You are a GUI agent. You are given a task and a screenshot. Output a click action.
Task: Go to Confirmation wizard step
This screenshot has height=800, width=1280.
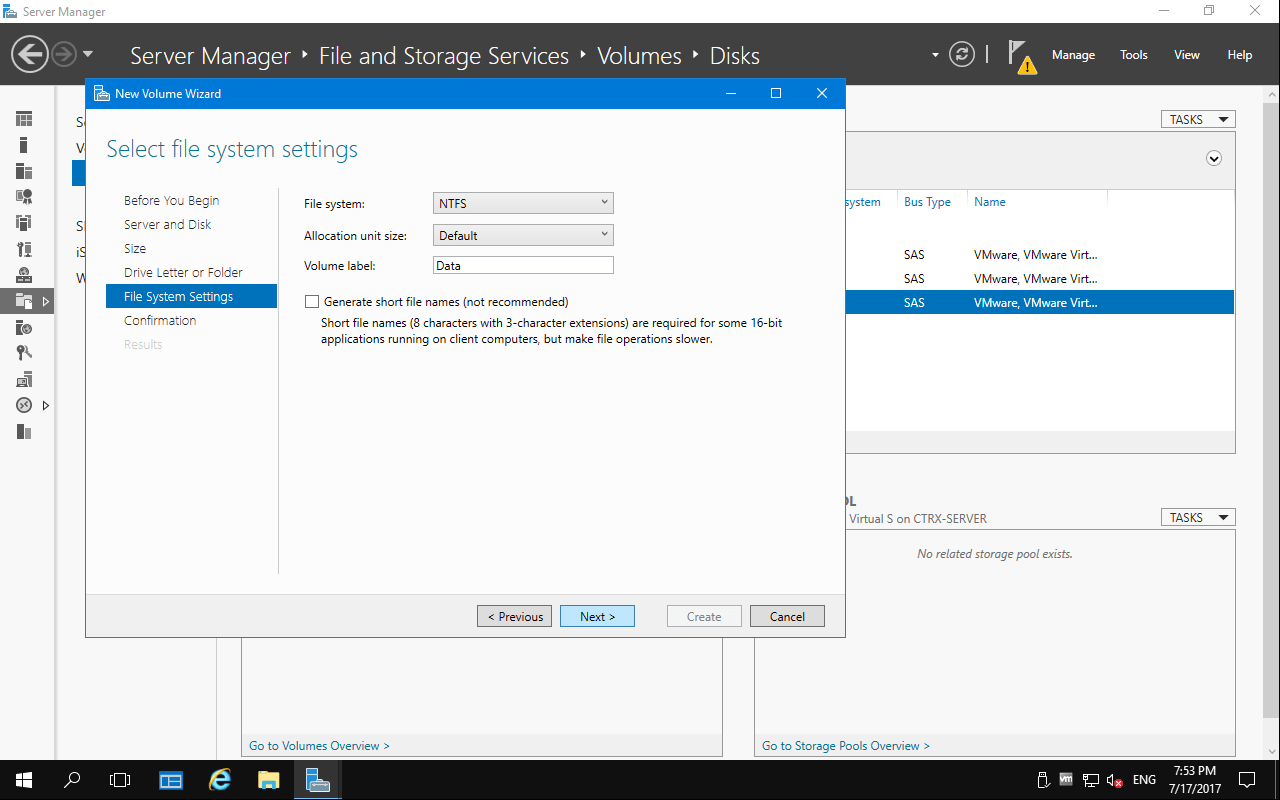(x=160, y=320)
